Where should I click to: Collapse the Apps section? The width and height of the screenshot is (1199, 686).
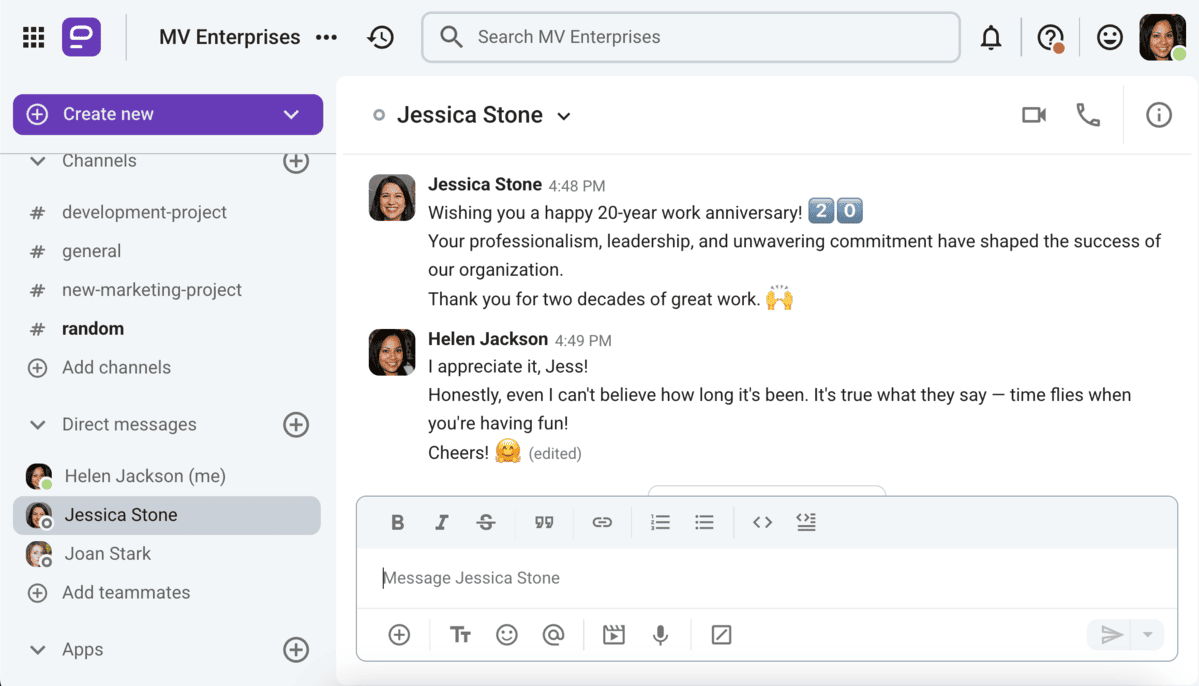point(37,649)
